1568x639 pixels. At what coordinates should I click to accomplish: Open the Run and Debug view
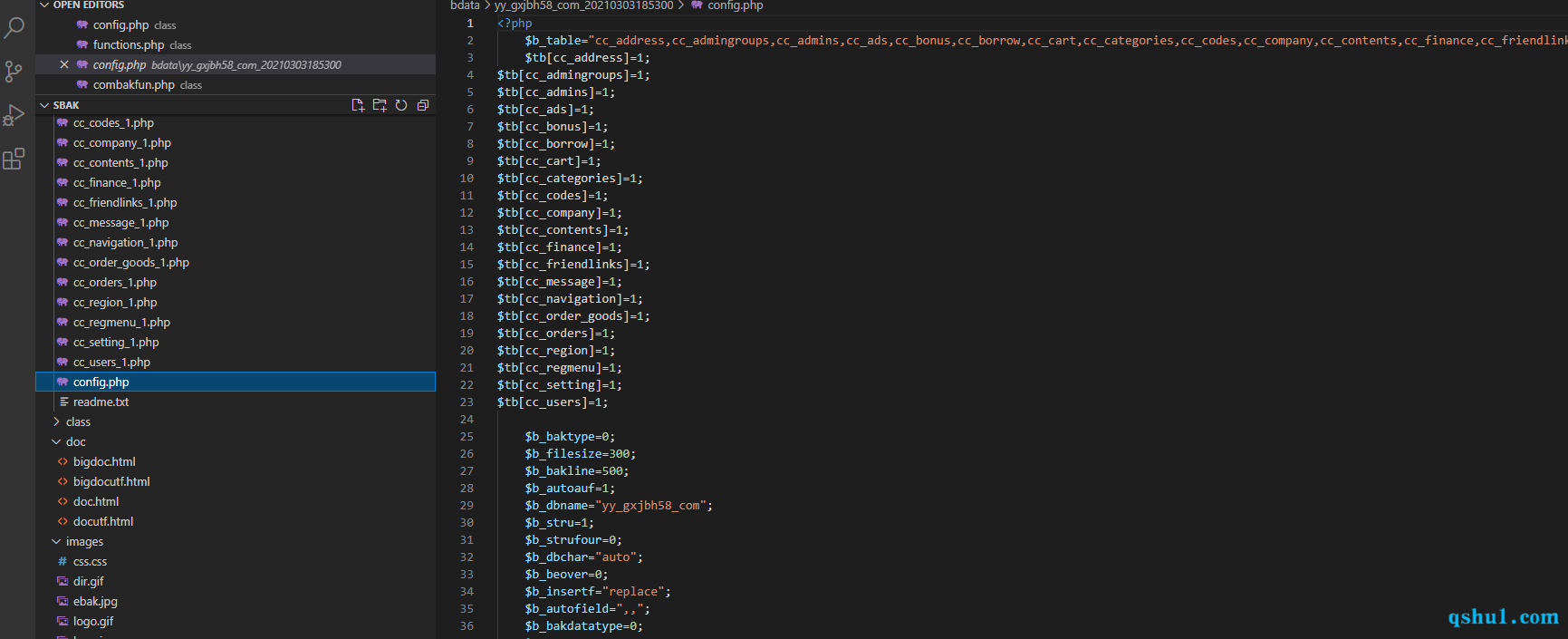[14, 115]
